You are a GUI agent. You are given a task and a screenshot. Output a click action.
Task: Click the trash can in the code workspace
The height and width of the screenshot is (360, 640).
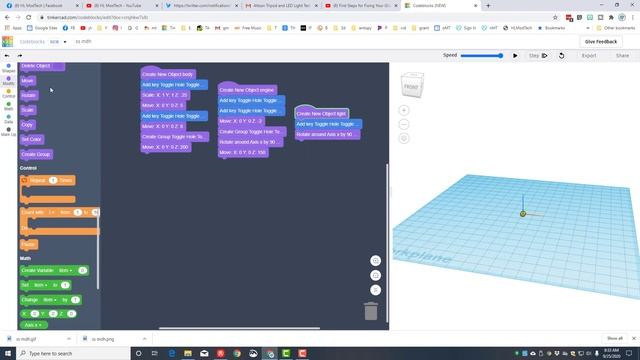(x=371, y=311)
